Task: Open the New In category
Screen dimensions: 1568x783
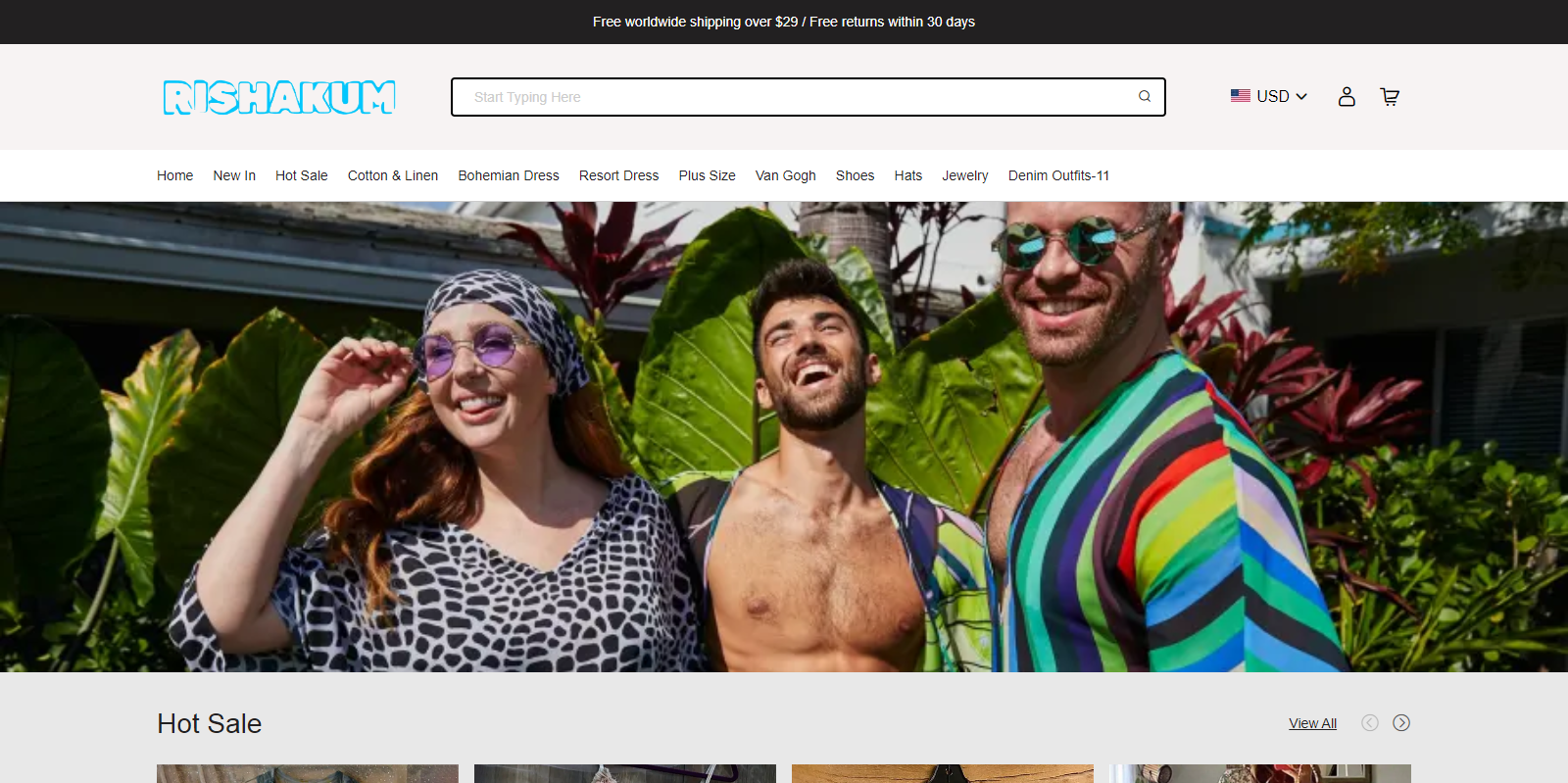Action: pos(234,175)
